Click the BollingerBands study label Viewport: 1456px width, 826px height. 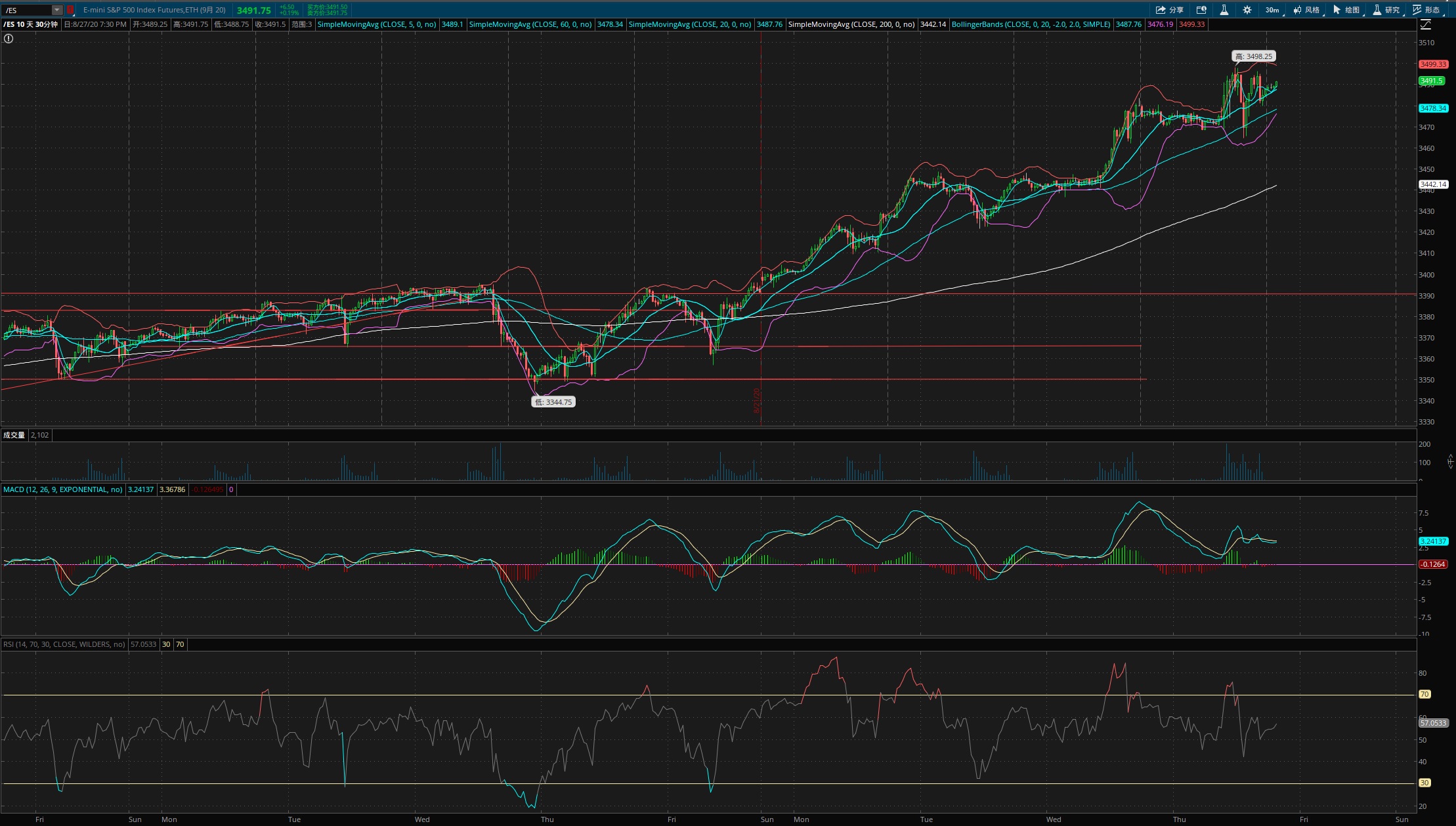point(1031,24)
